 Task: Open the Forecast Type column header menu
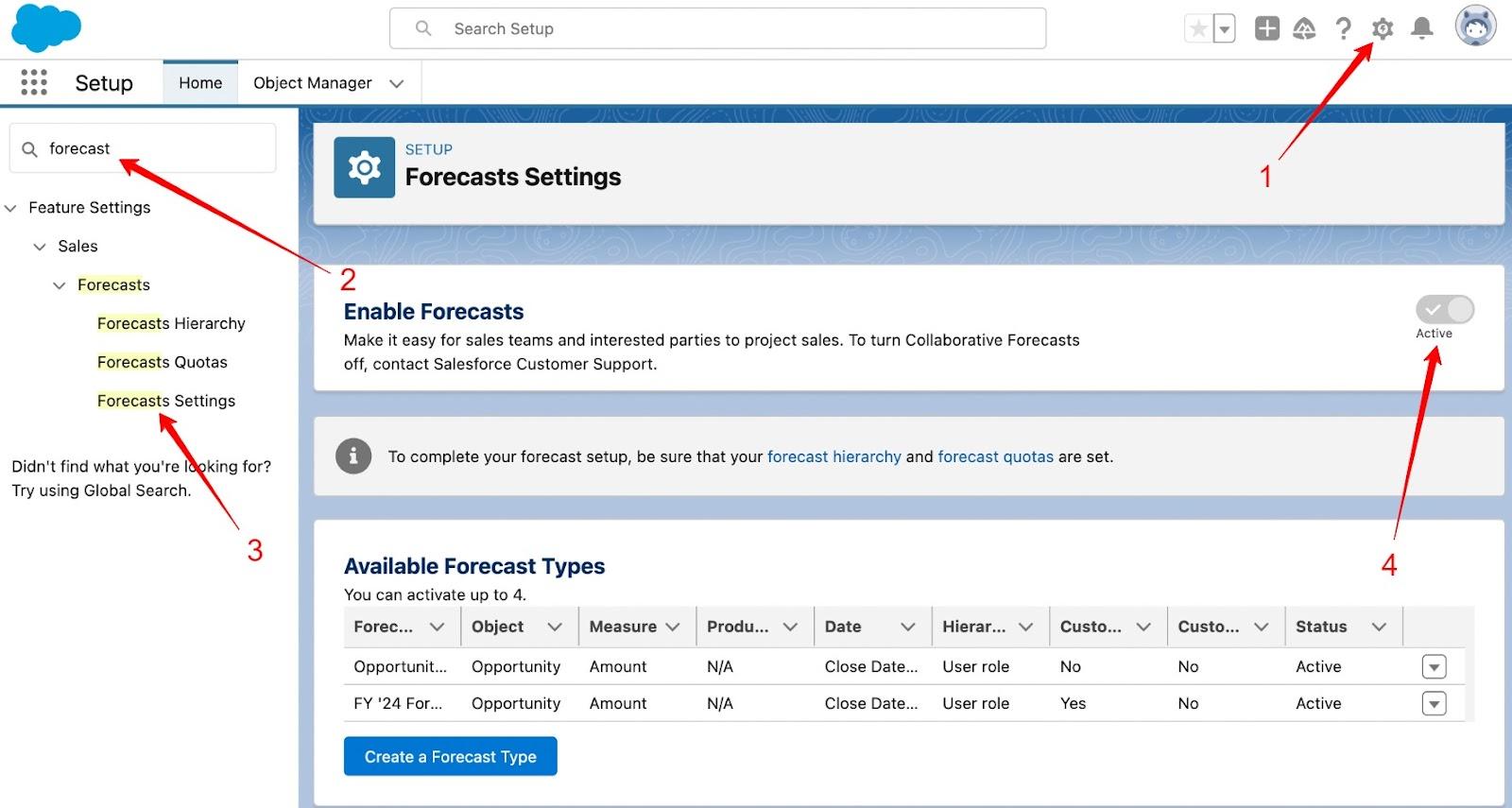click(437, 627)
